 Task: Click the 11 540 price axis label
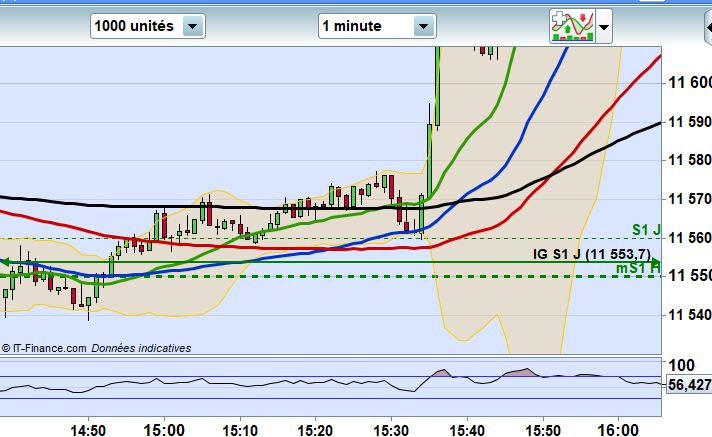(x=690, y=314)
